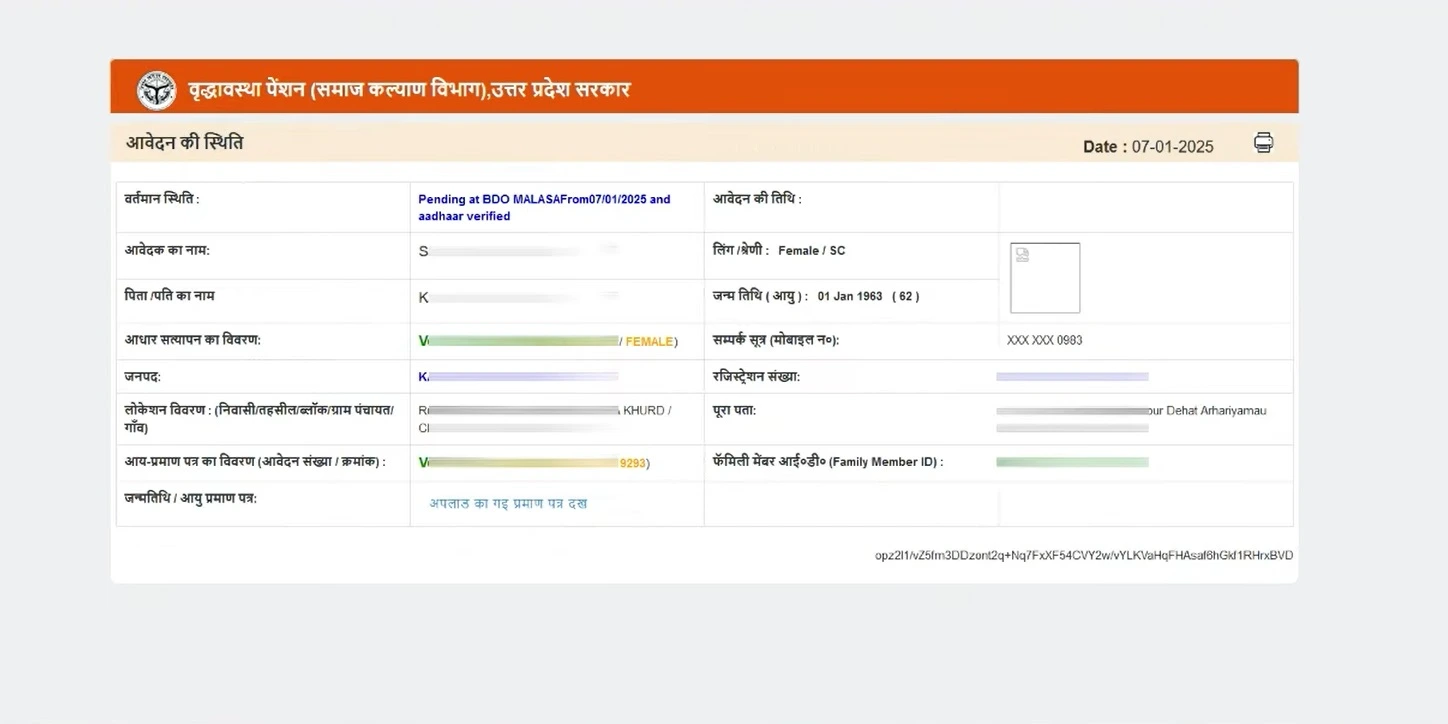Click the 'वर्तमान स्थिति' label
Image resolution: width=1448 pixels, height=724 pixels.
click(x=162, y=199)
